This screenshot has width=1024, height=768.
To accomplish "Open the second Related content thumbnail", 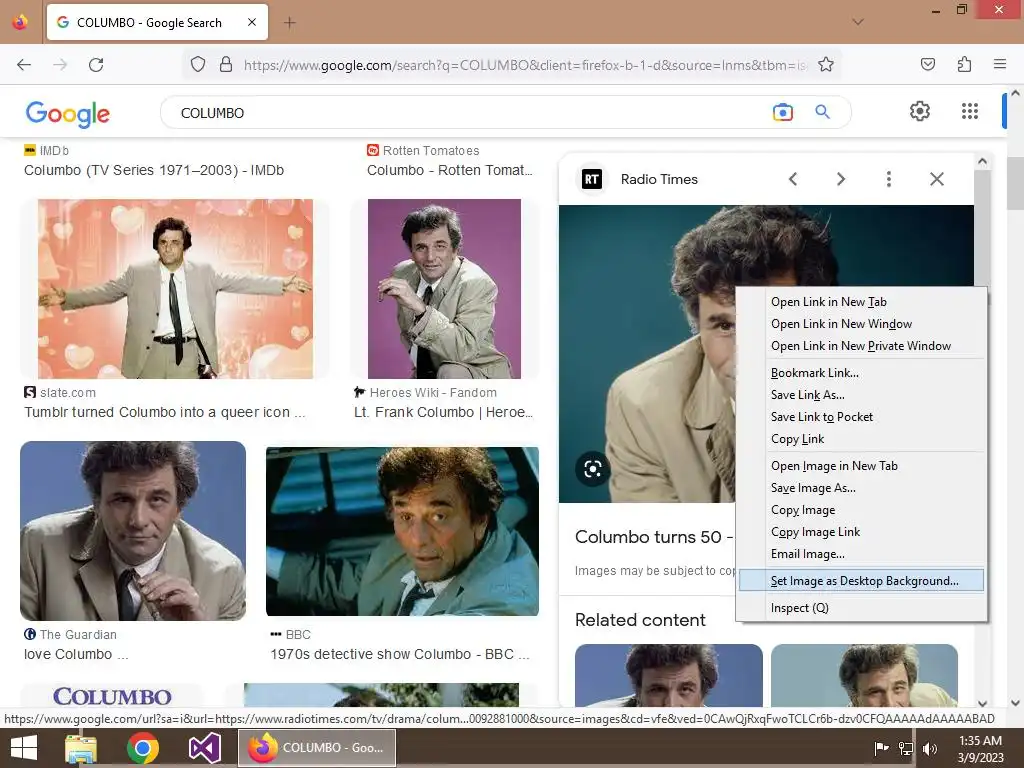I will [x=864, y=675].
